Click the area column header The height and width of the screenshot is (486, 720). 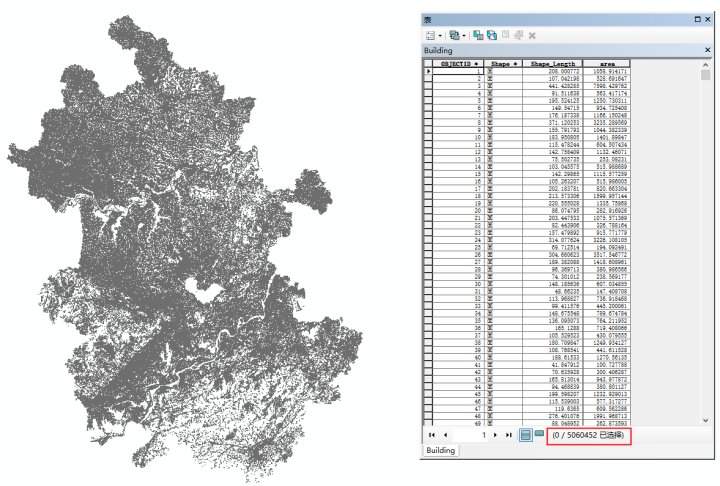pos(607,63)
